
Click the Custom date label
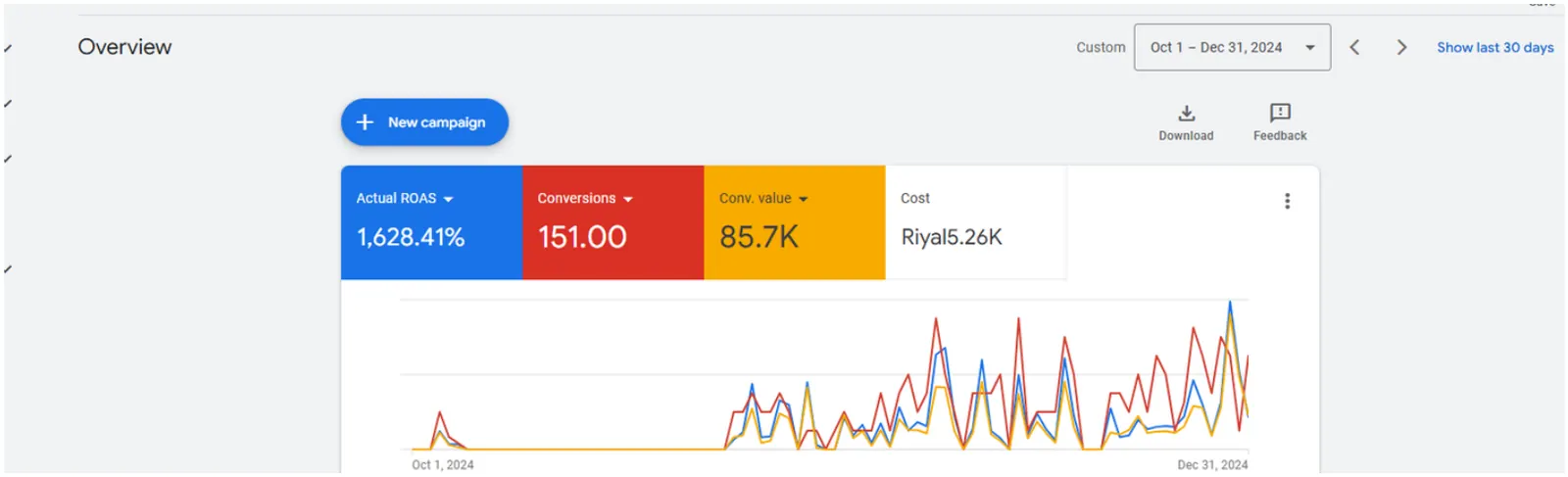pyautogui.click(x=1101, y=47)
